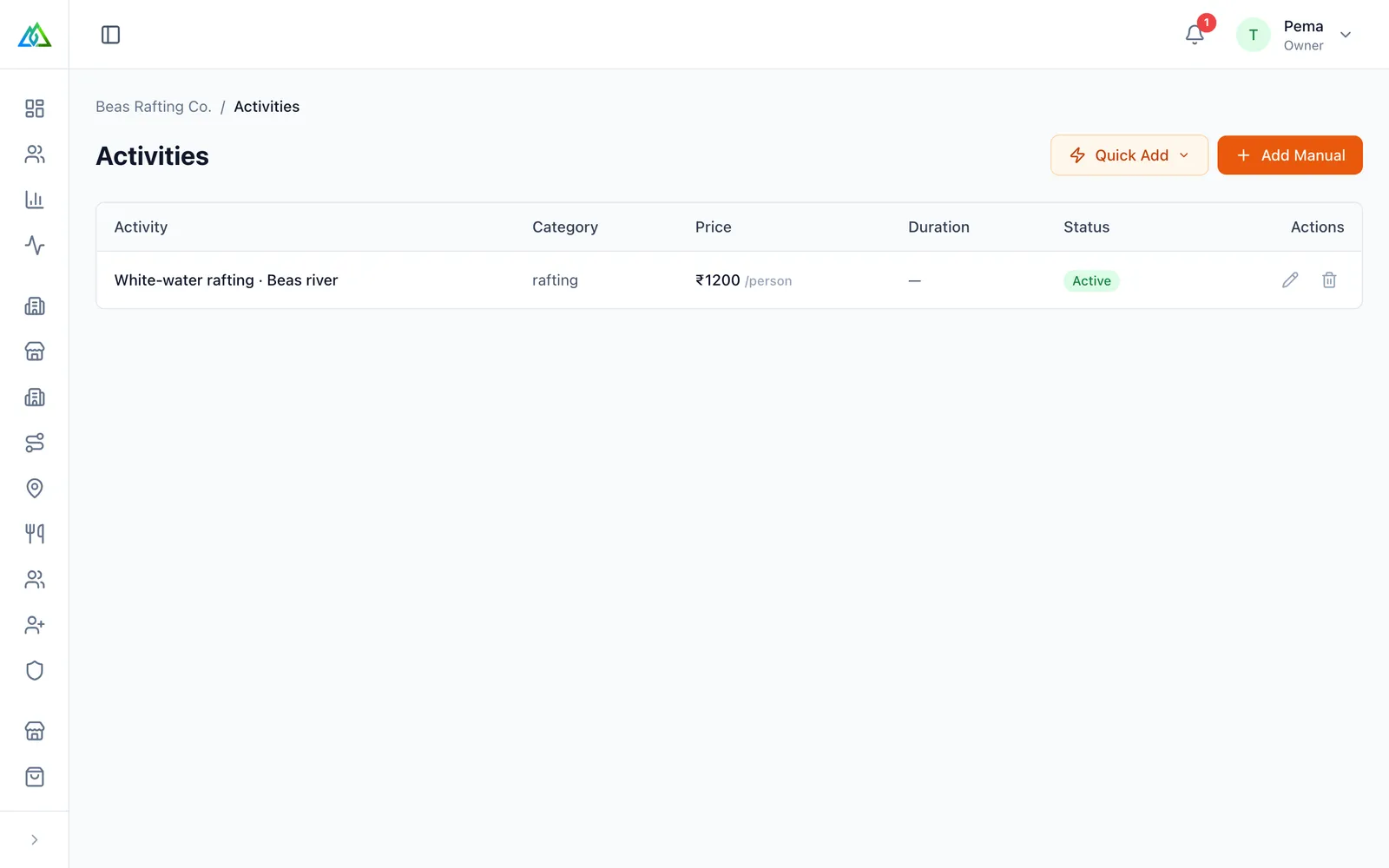
Task: Click the Activities breadcrumb item
Action: coord(267,107)
